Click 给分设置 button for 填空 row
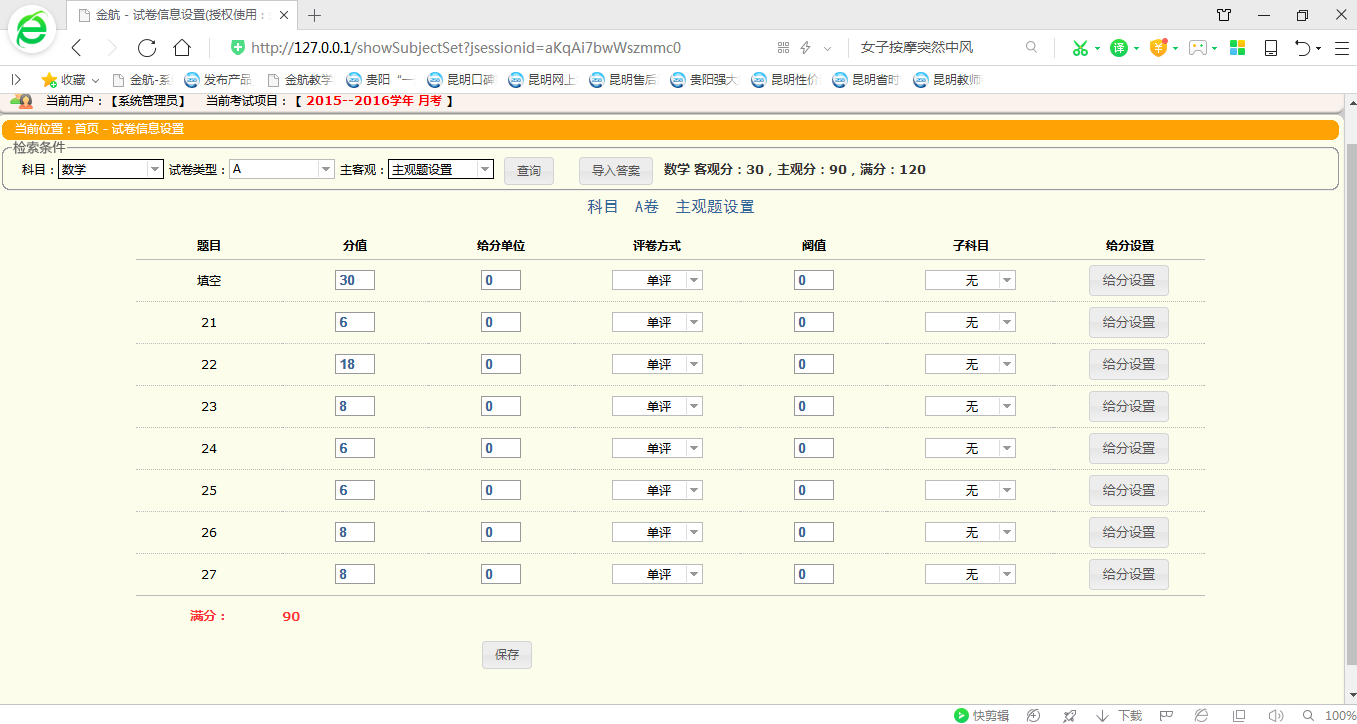1357x724 pixels. pyautogui.click(x=1129, y=281)
